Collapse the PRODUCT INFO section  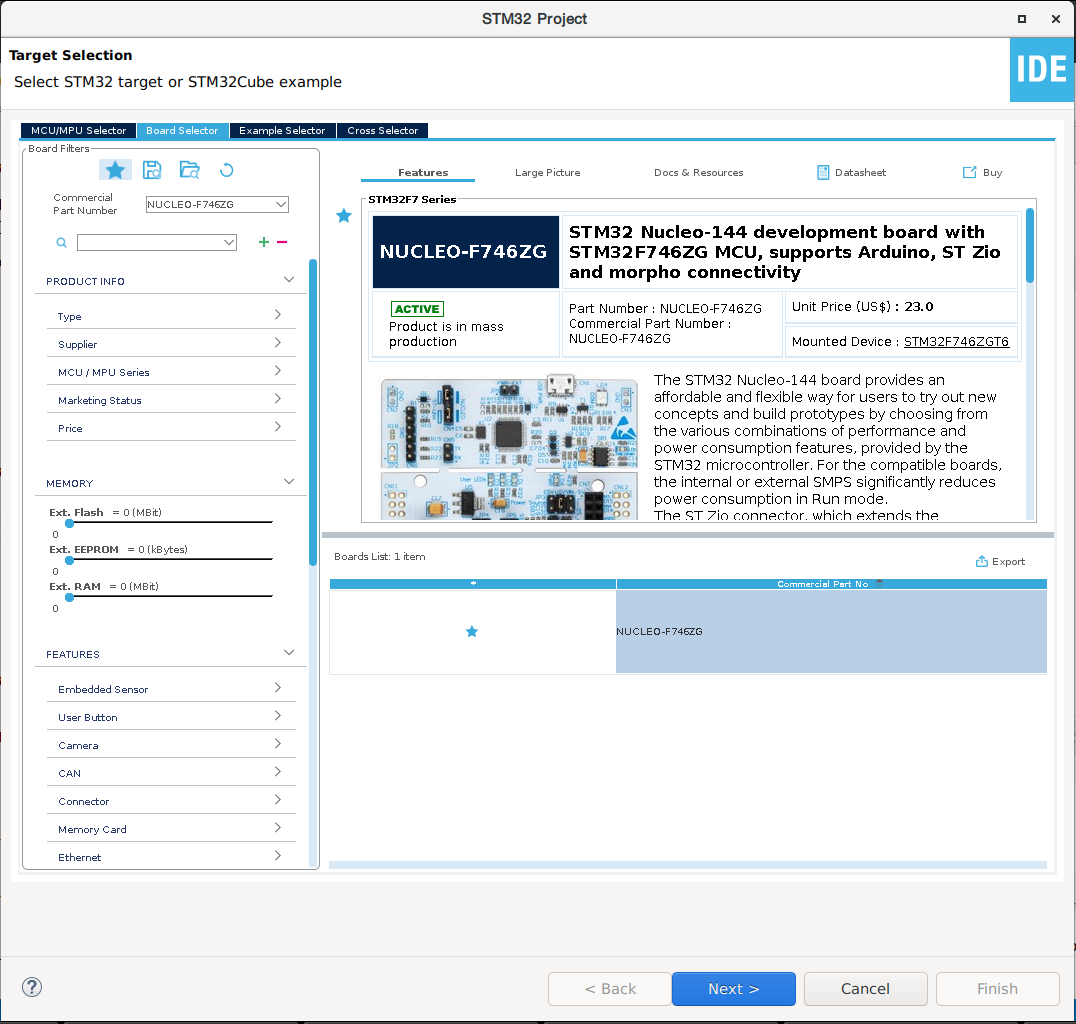tap(289, 280)
